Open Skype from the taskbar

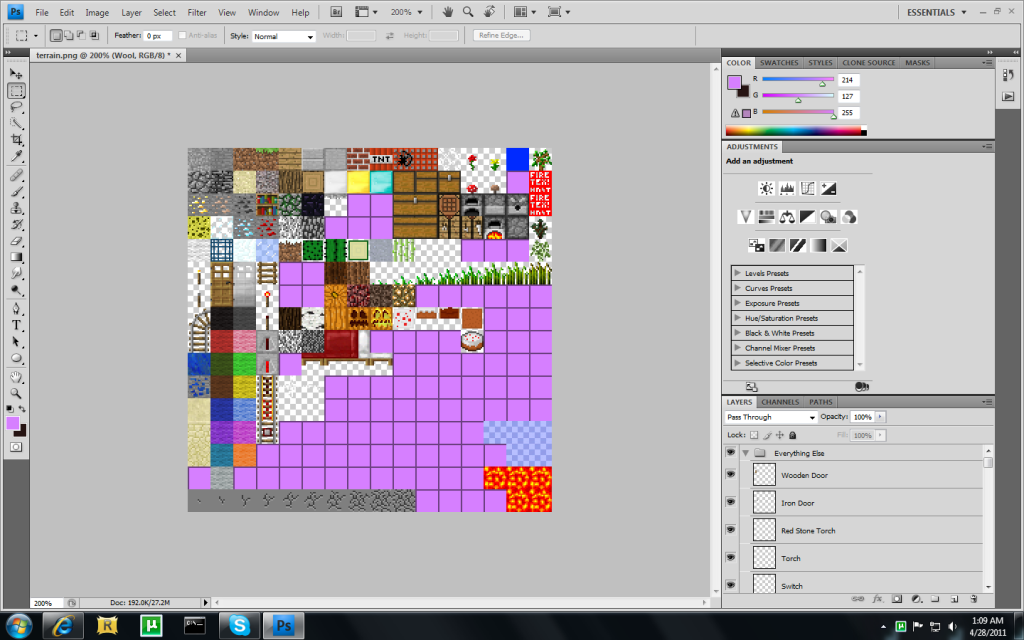click(x=239, y=626)
